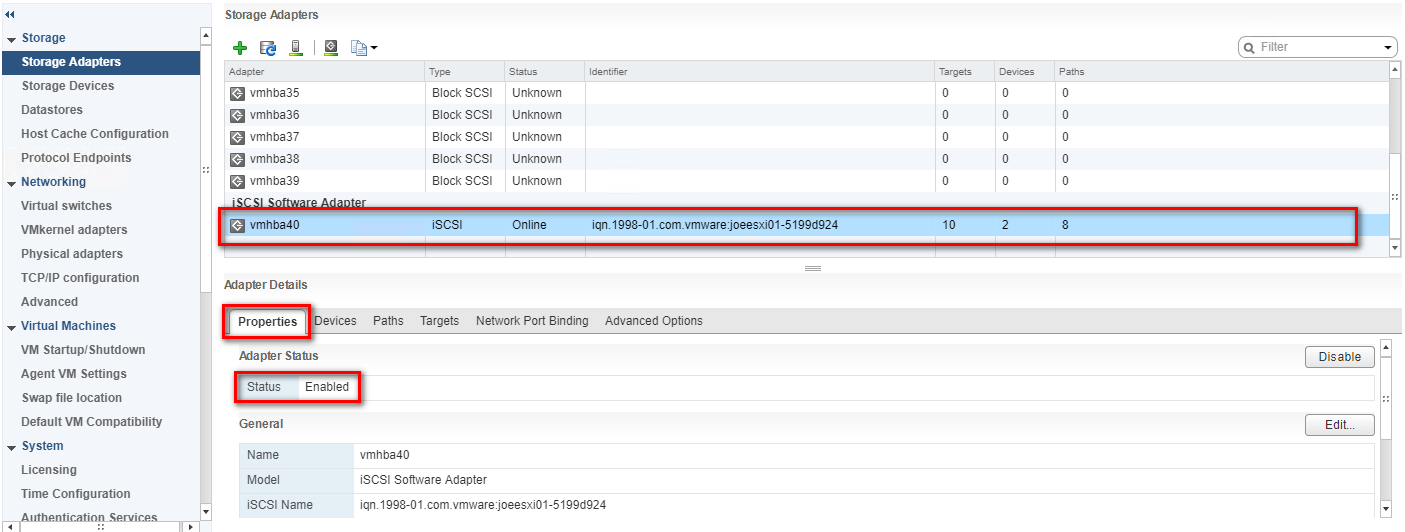
Task: Click the Rescan host storage icon
Action: (296, 47)
